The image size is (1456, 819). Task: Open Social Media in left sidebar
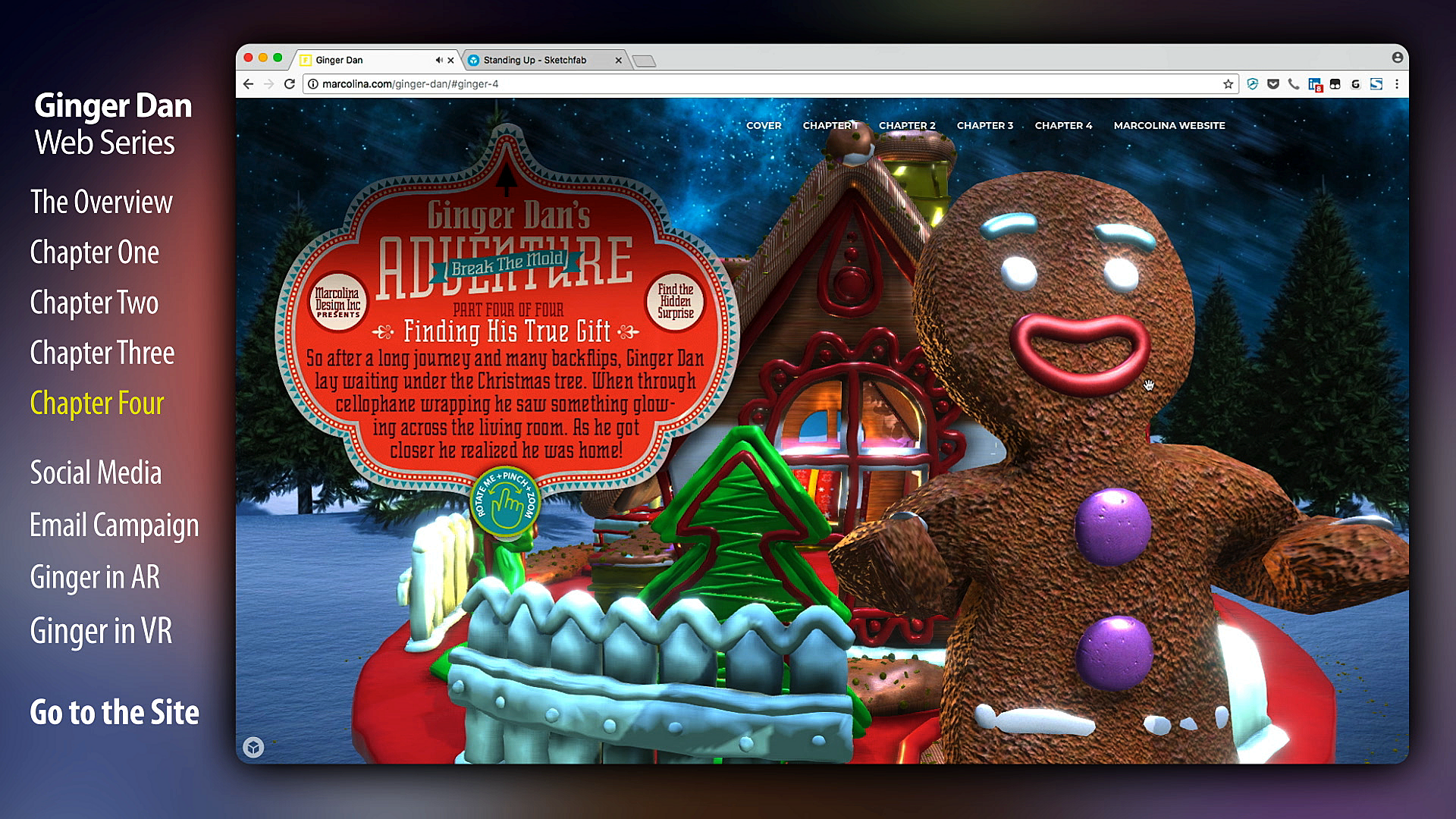[x=96, y=472]
